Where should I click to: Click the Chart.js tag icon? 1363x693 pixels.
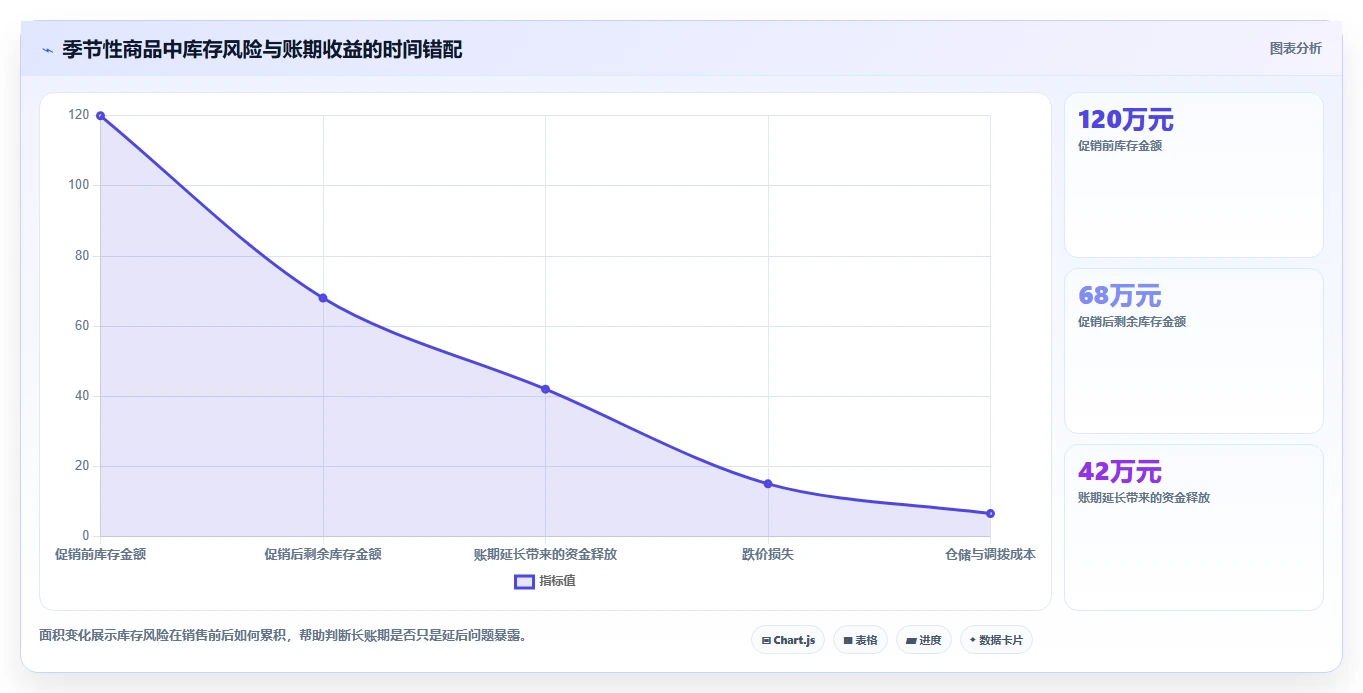[766, 640]
